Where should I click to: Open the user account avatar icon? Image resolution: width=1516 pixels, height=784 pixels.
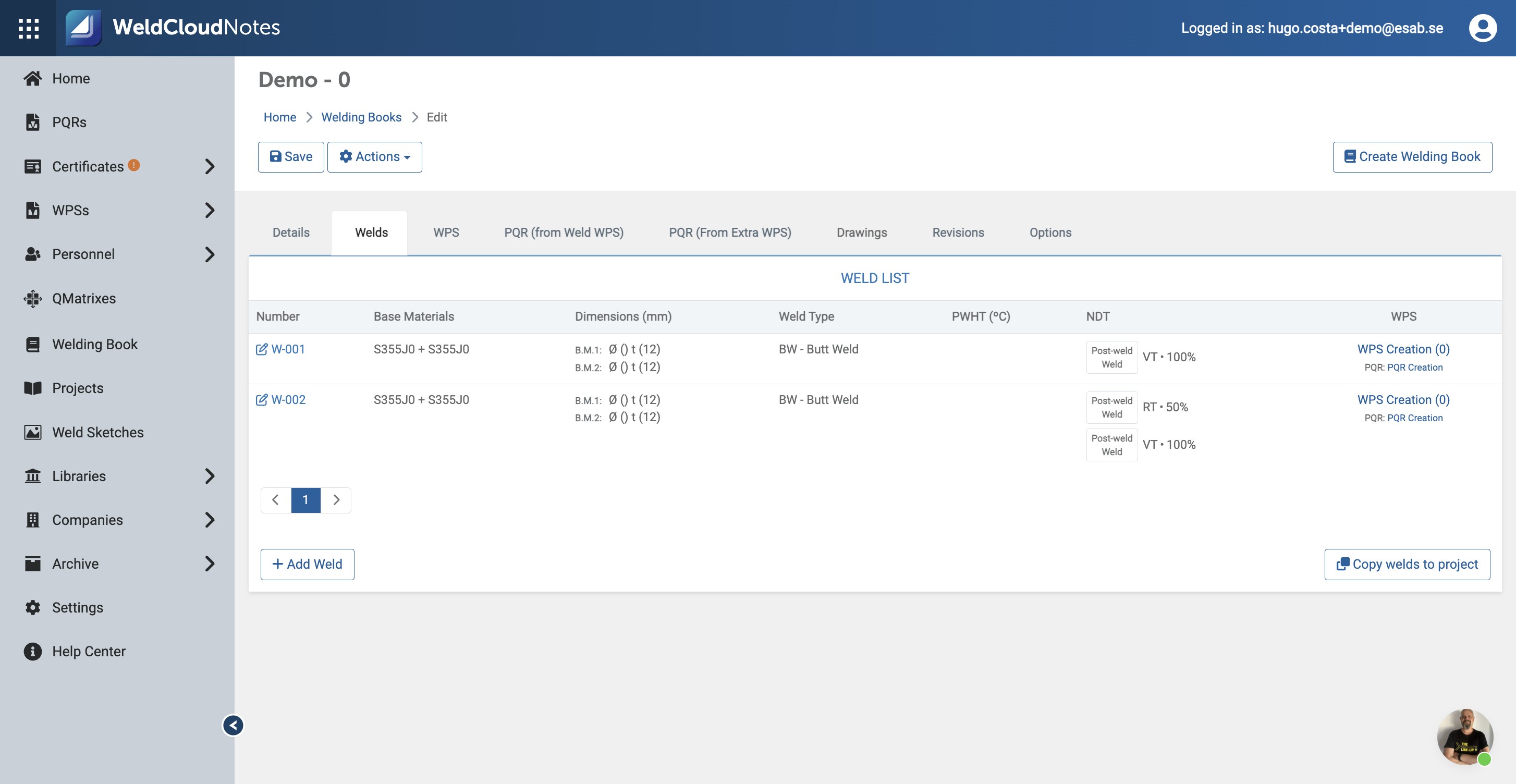pos(1483,28)
